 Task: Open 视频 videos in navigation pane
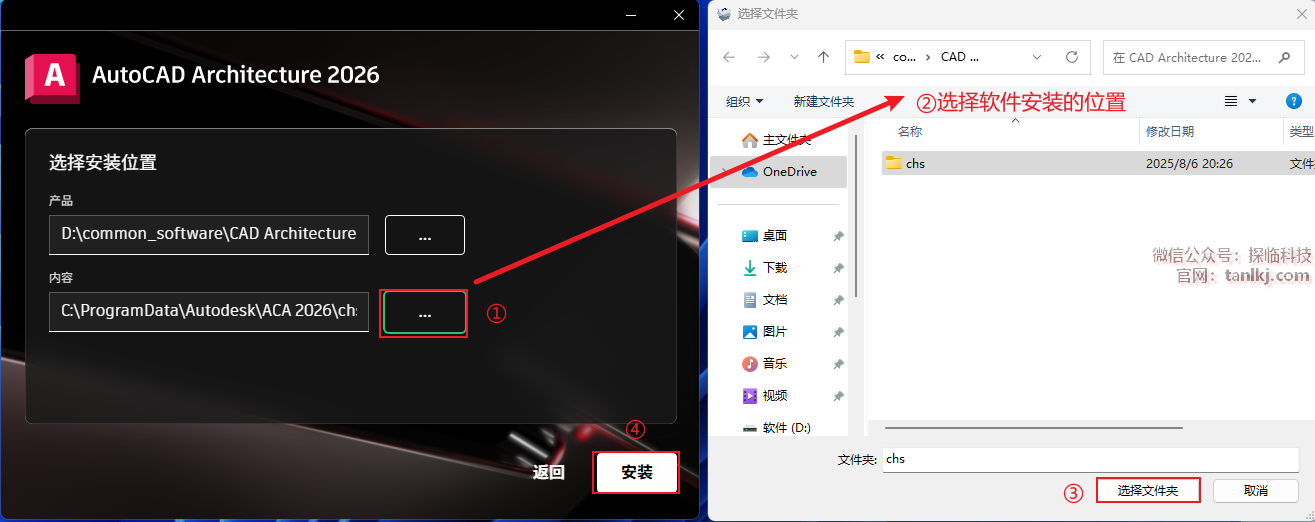click(765, 396)
